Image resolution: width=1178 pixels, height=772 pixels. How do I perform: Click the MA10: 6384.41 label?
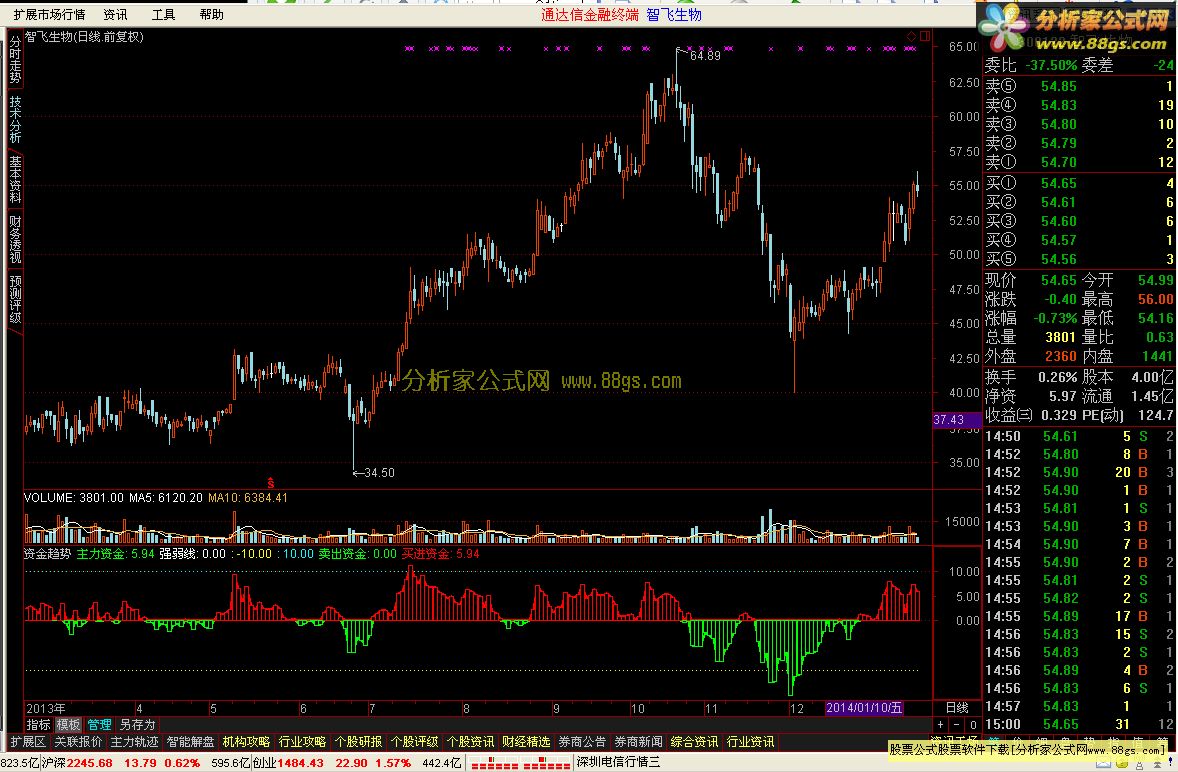point(248,497)
